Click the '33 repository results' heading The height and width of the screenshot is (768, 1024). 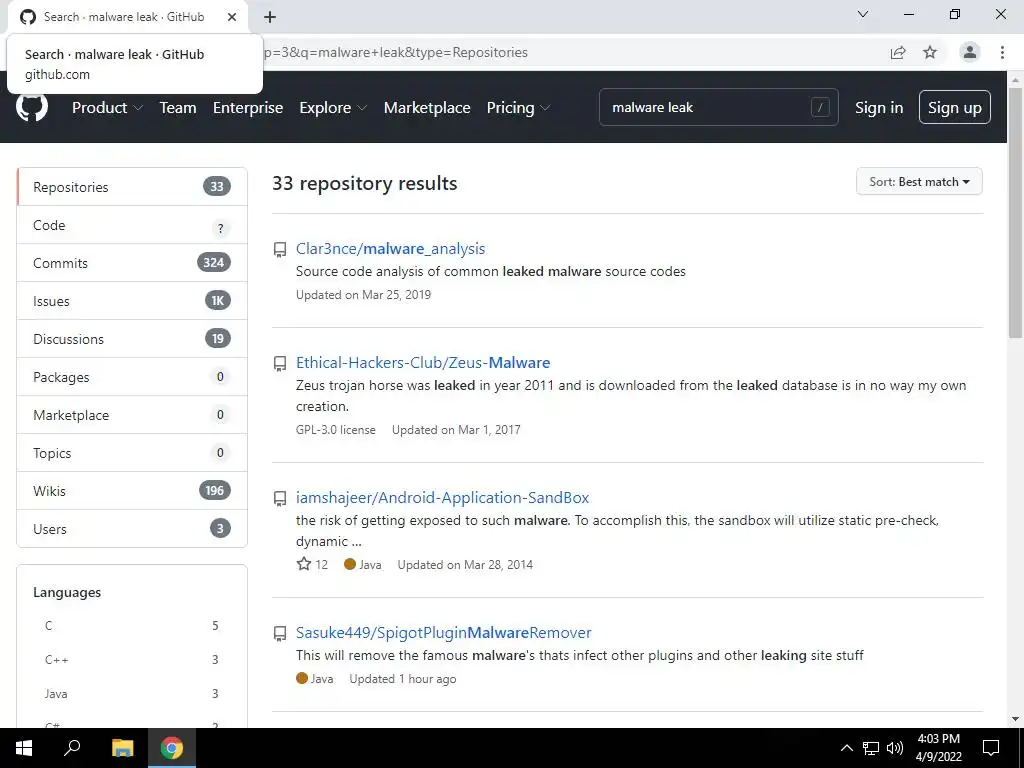point(364,184)
